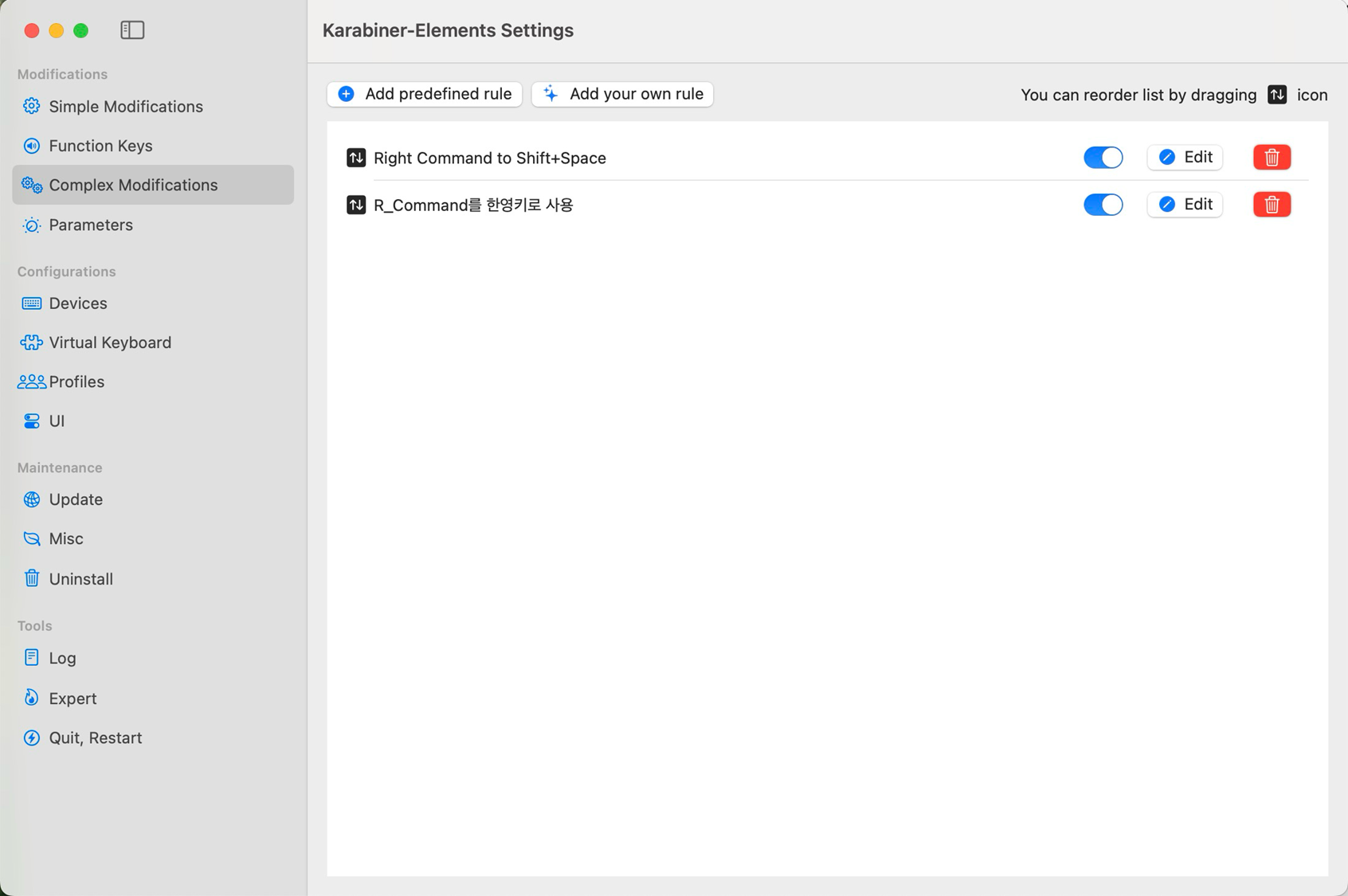1348x896 pixels.
Task: Click the Uninstall trash icon
Action: pos(32,578)
